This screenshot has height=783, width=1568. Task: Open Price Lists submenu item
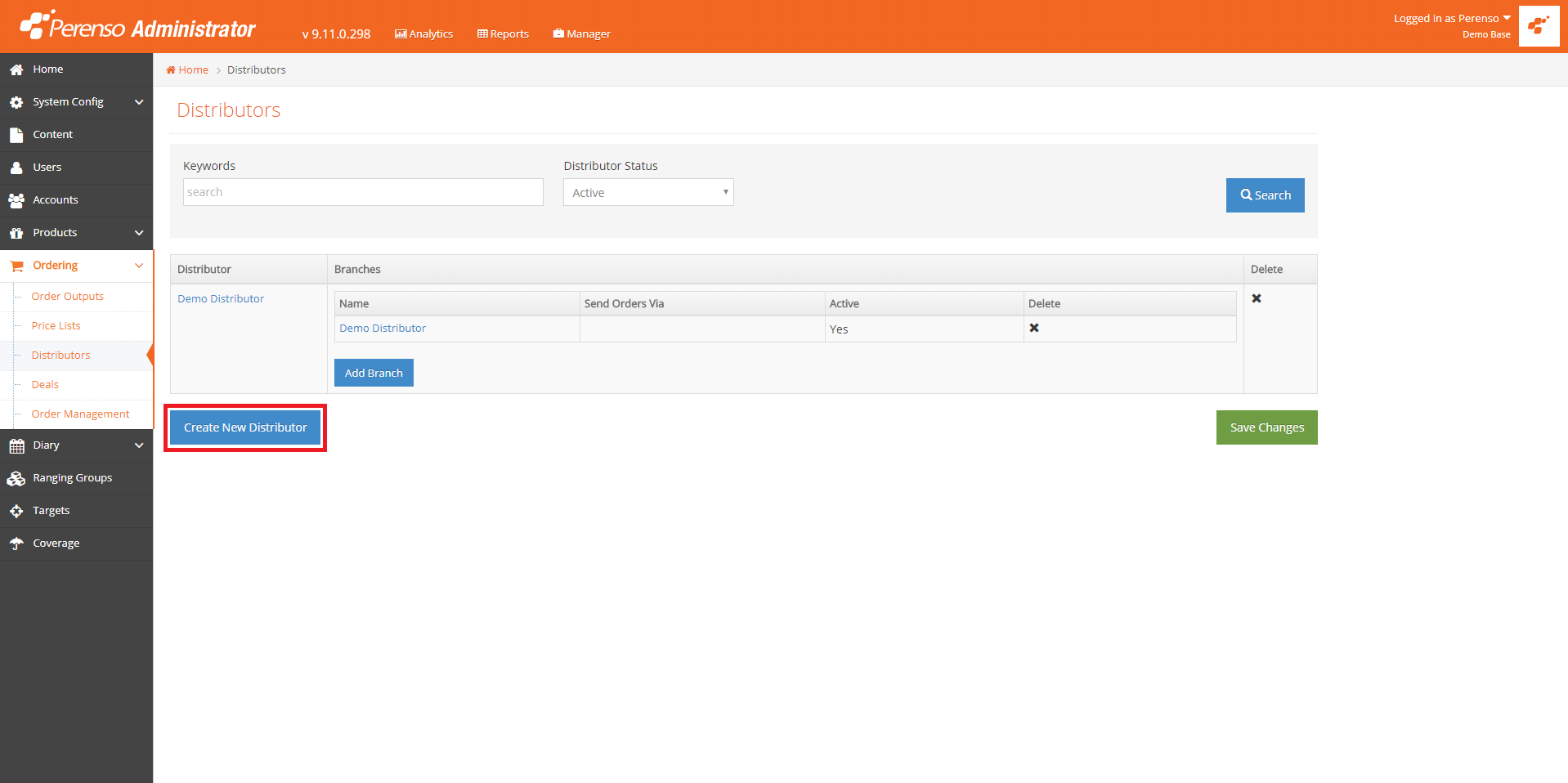point(56,326)
